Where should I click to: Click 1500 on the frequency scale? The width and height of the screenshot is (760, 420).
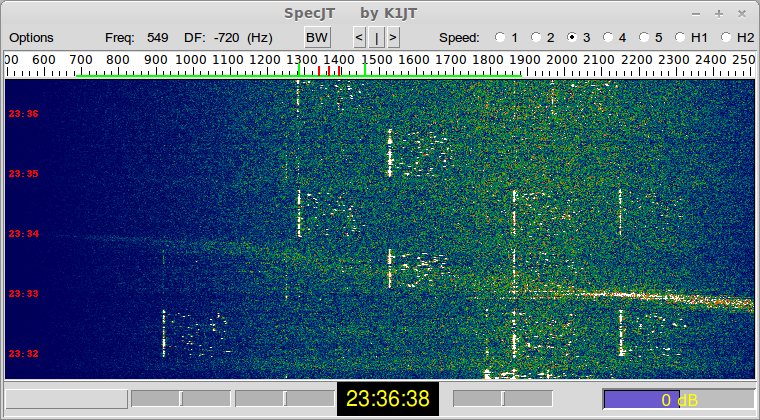click(x=376, y=60)
